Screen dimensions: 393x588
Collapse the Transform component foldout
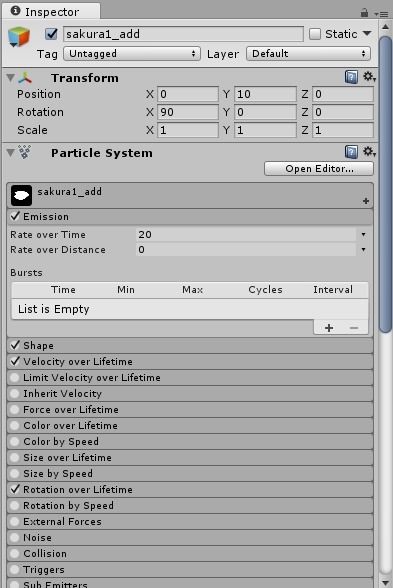click(x=10, y=78)
